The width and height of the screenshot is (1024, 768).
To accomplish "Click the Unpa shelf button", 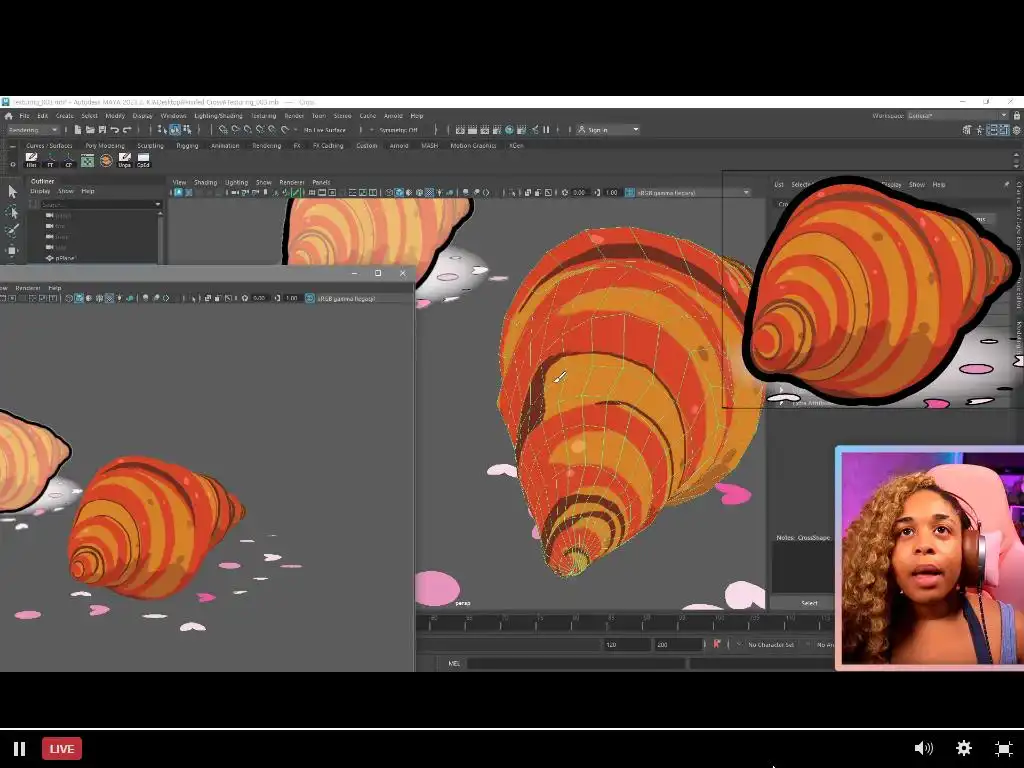I will tap(125, 160).
